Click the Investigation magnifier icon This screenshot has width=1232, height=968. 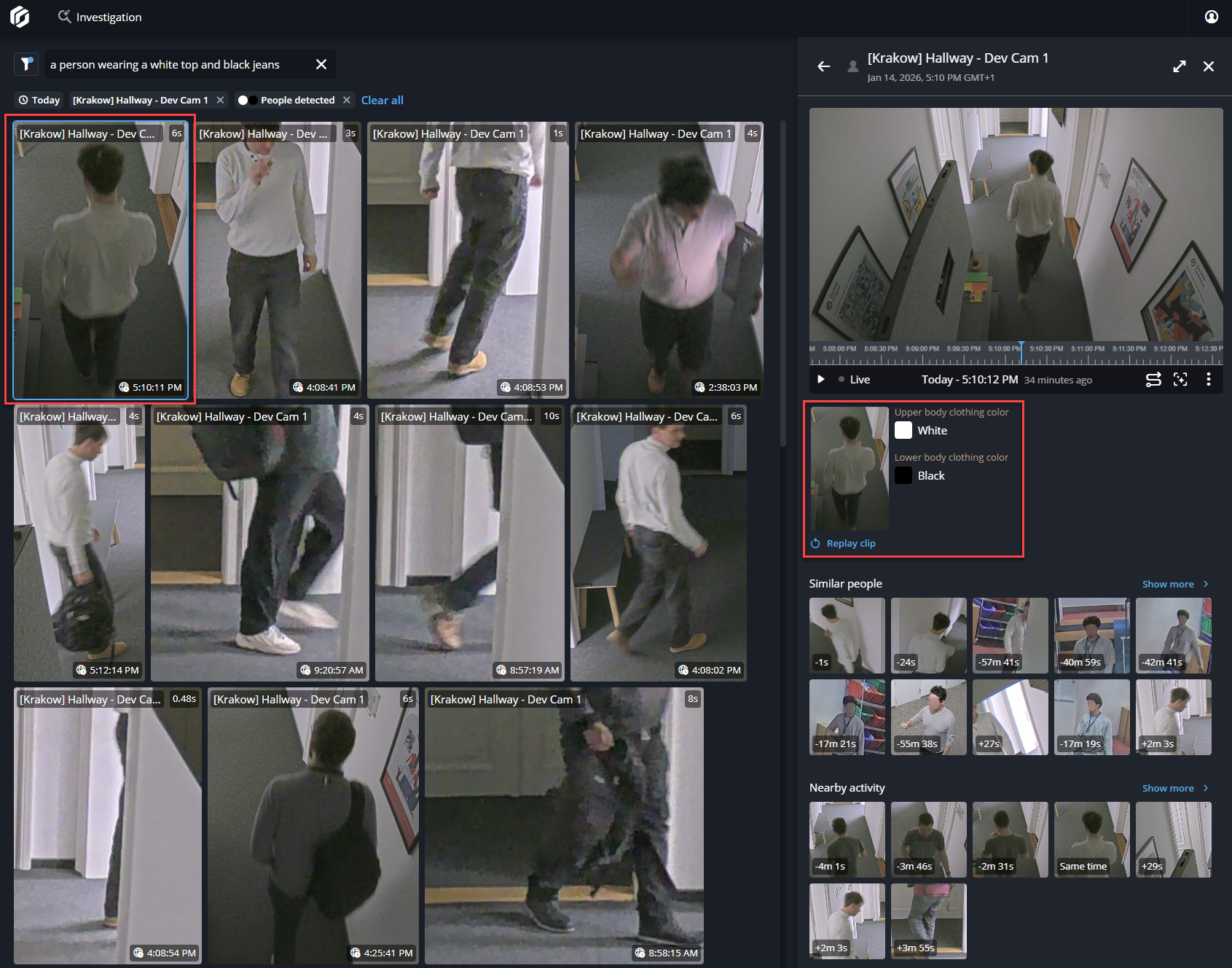click(65, 16)
